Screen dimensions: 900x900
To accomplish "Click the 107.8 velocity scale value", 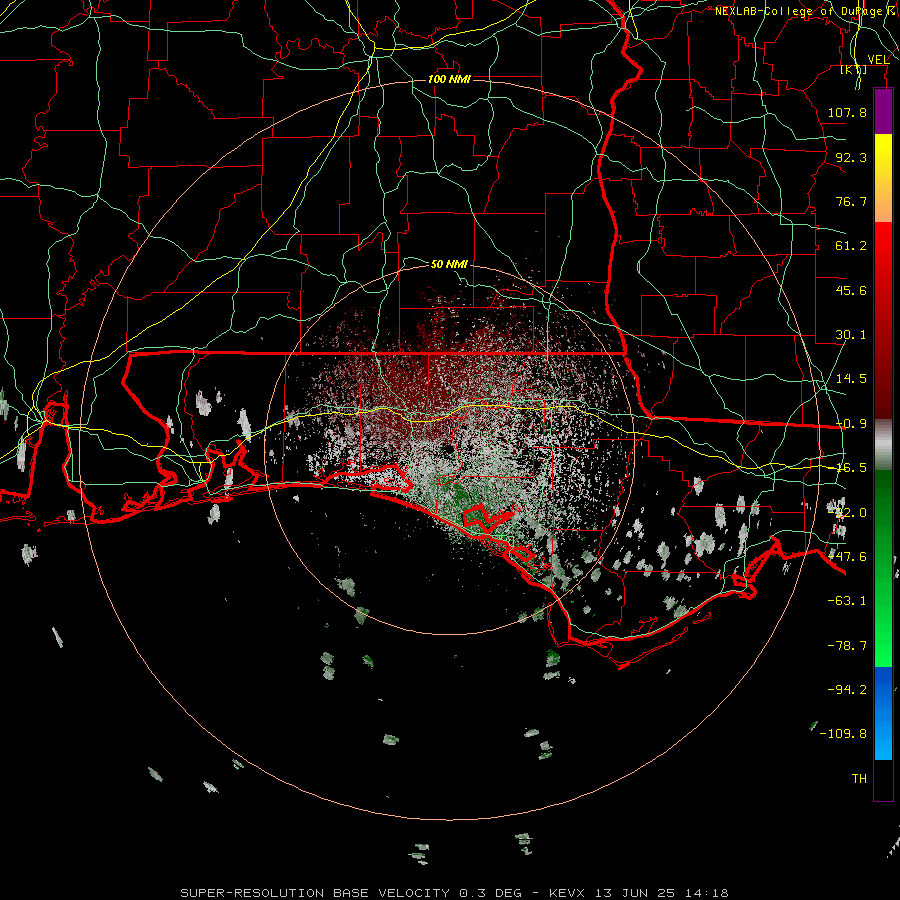I will [x=847, y=112].
